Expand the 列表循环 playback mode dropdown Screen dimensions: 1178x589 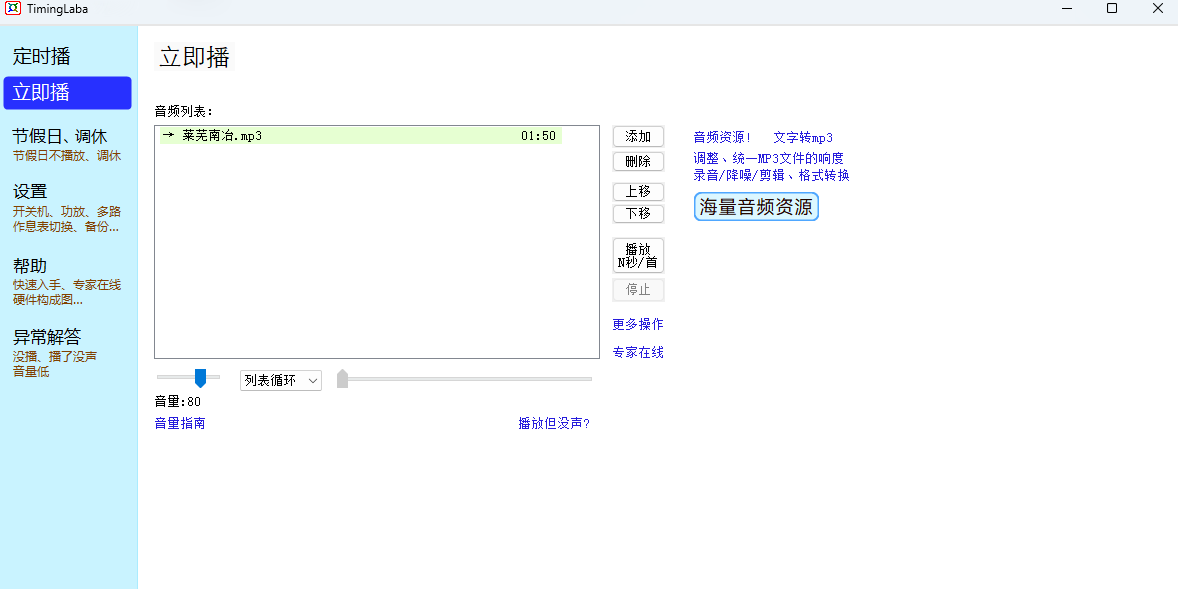click(x=281, y=380)
